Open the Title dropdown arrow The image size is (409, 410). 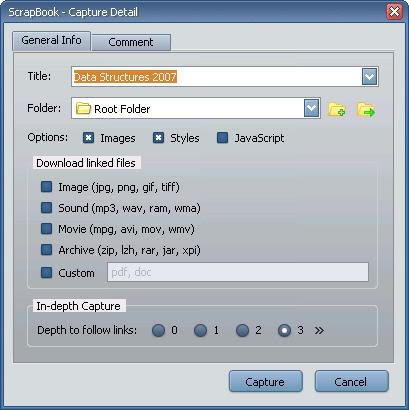coord(369,77)
